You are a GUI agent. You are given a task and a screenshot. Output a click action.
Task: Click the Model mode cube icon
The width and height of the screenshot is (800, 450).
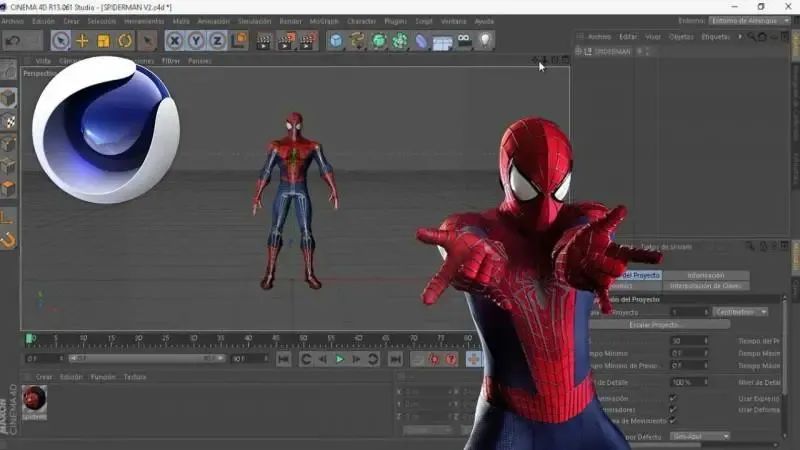point(8,98)
